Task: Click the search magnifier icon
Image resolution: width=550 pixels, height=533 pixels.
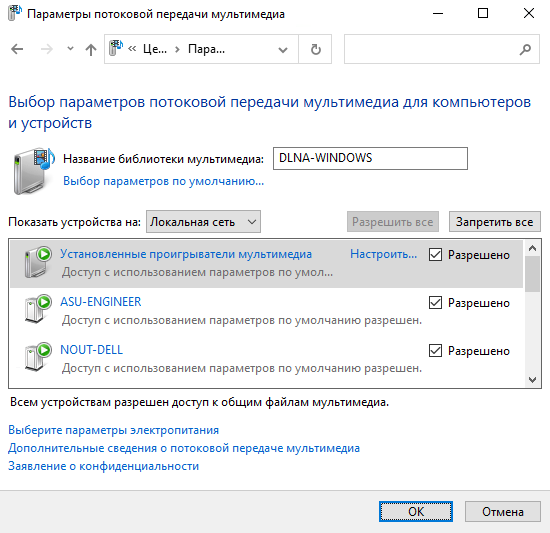Action: point(525,49)
